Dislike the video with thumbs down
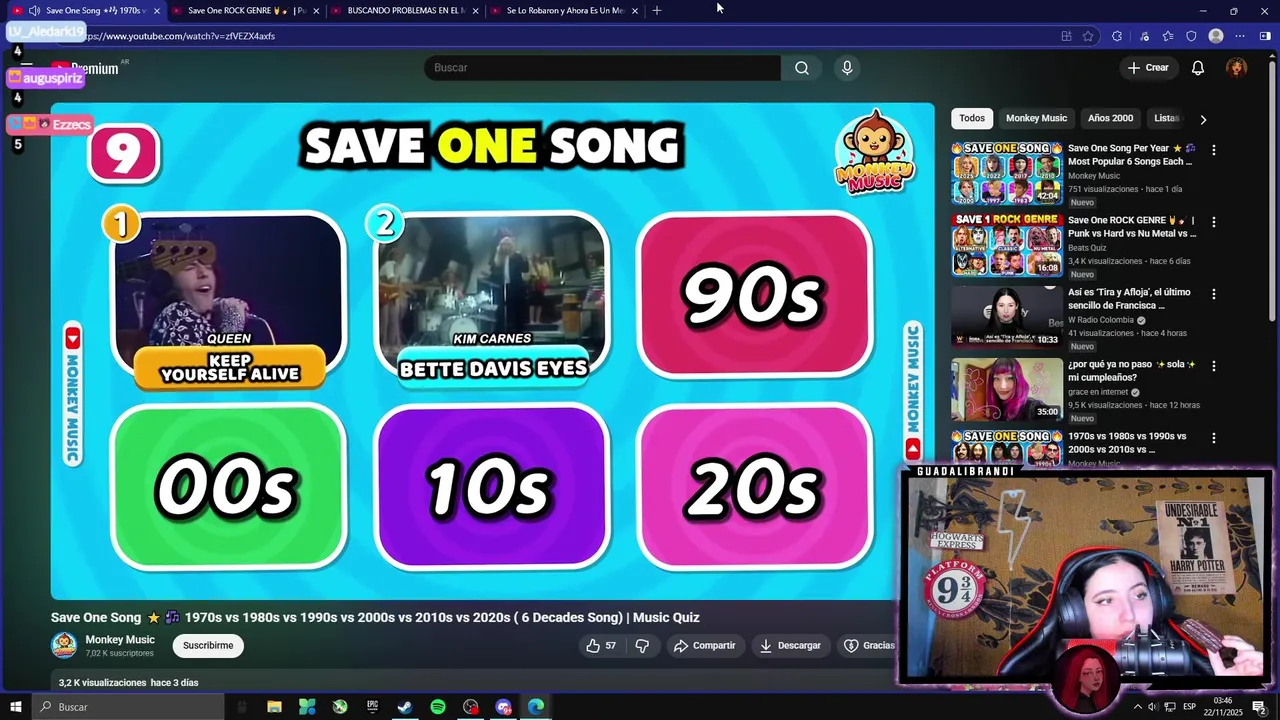Screen dimensions: 1280x720 coord(642,646)
